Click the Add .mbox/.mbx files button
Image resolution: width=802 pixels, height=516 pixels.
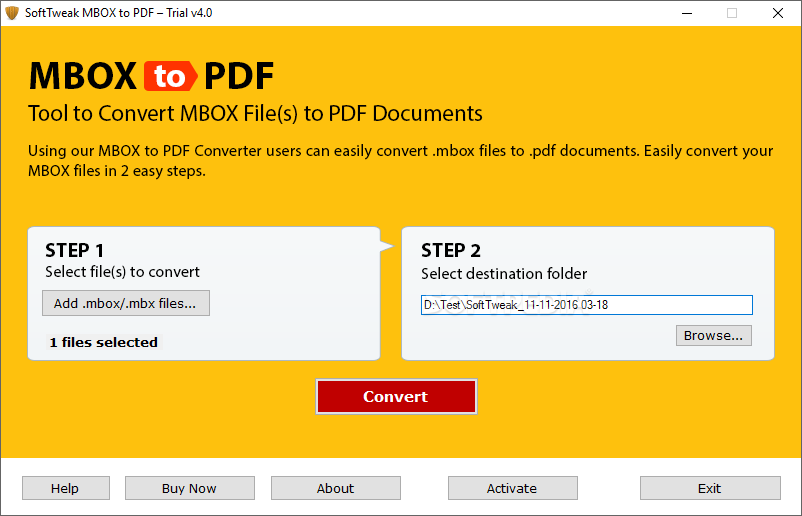tap(126, 303)
